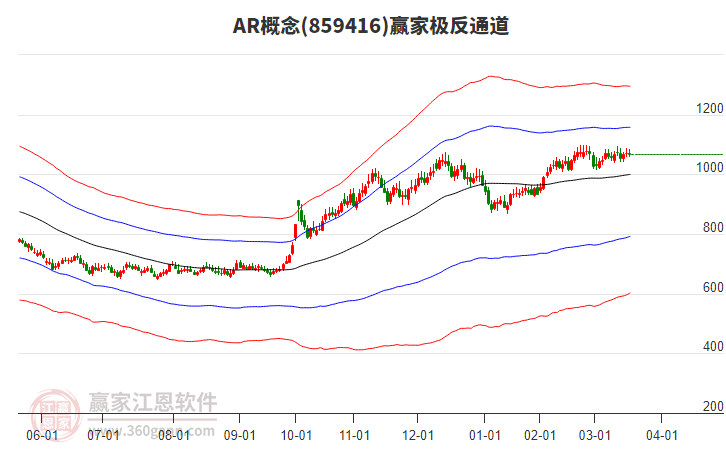The image size is (726, 450).
Task: Select the 11-01 date label
Action: coord(354,436)
